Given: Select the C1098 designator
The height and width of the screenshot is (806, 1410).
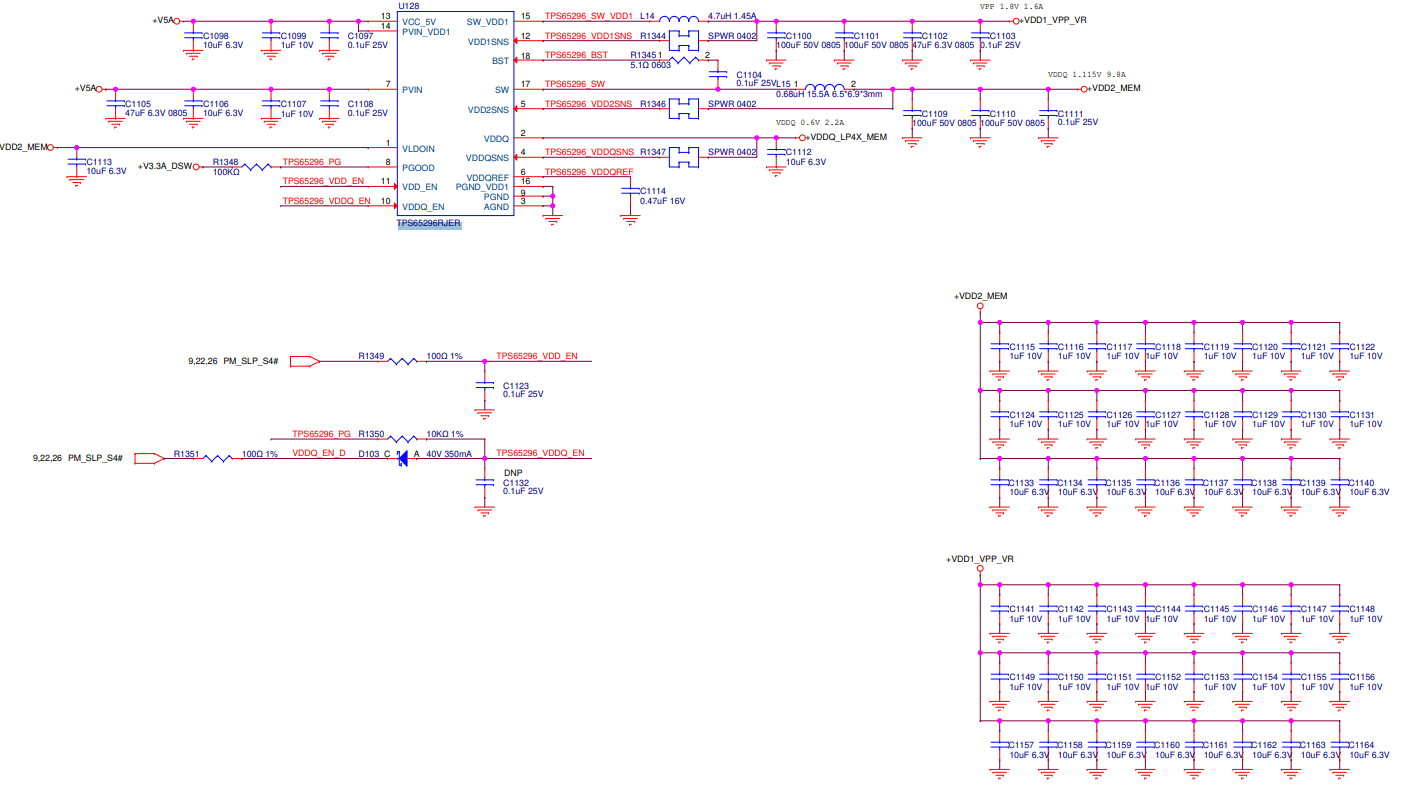Looking at the screenshot, I should click(216, 36).
